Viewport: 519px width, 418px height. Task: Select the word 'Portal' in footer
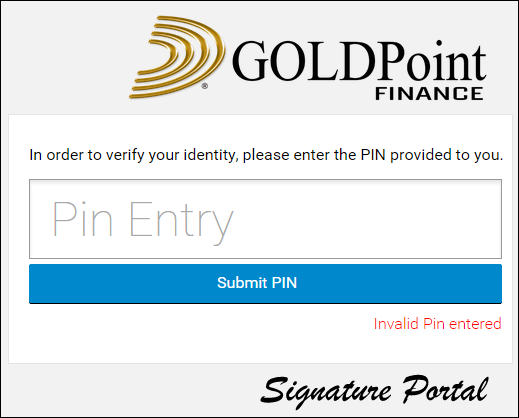coord(446,389)
